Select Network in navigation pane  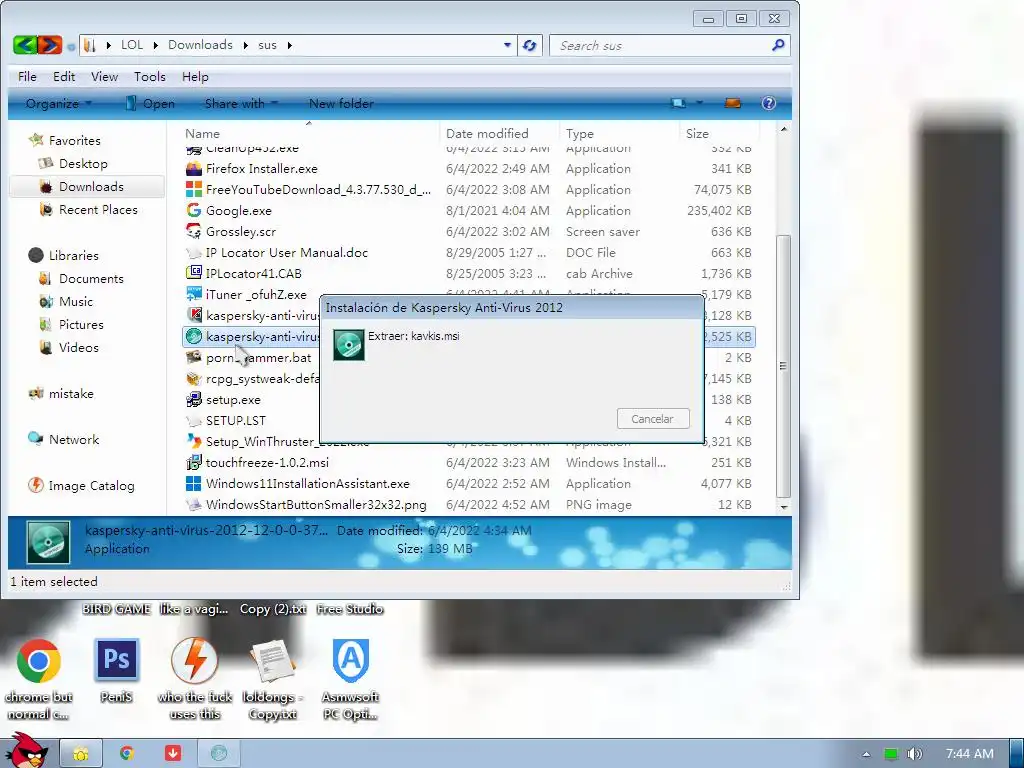(x=74, y=439)
